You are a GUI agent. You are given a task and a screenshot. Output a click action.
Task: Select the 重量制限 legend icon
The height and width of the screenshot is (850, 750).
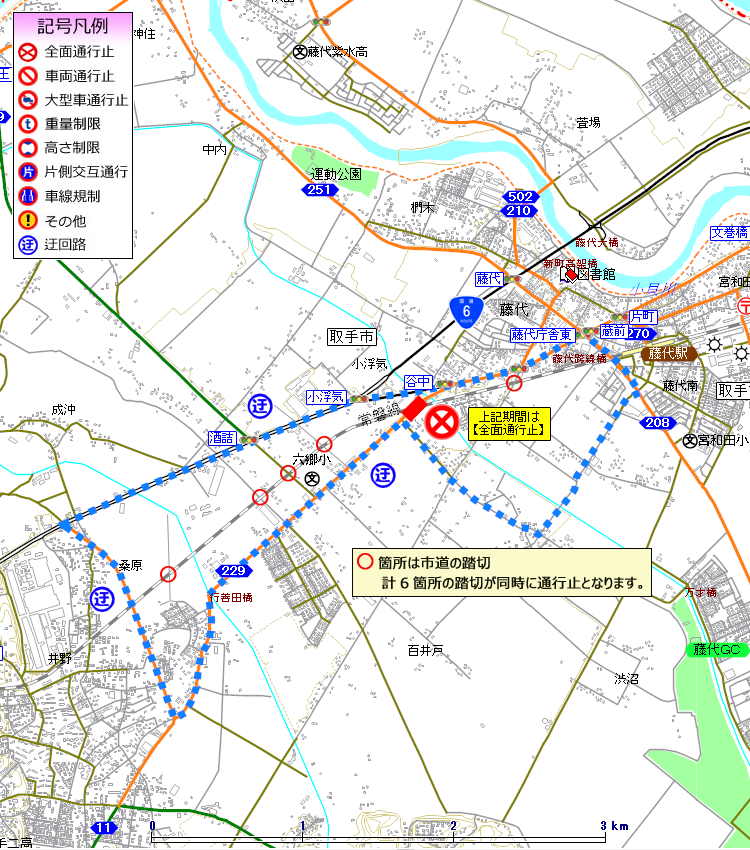pyautogui.click(x=28, y=124)
